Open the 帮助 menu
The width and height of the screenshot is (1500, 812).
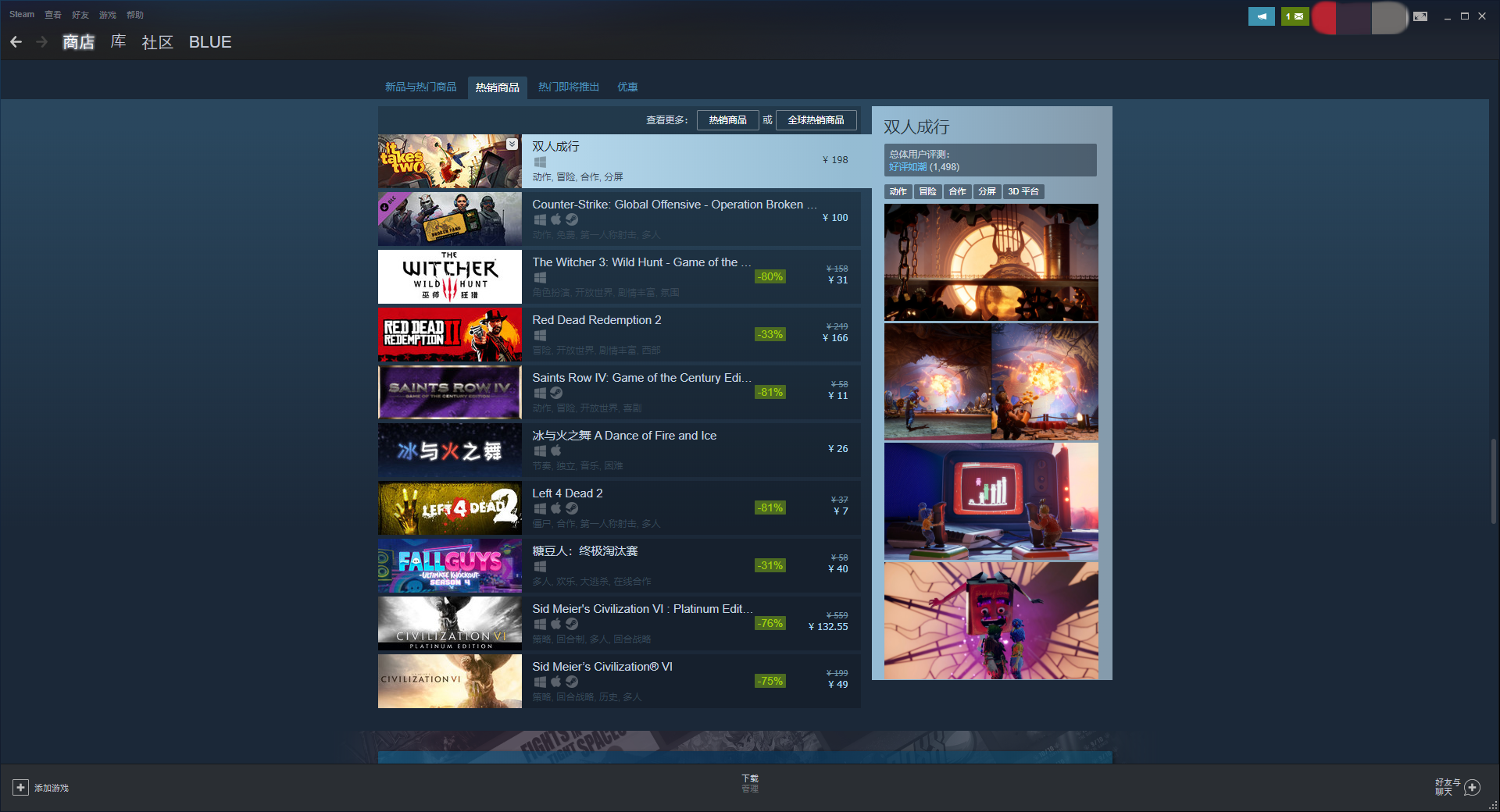(135, 15)
